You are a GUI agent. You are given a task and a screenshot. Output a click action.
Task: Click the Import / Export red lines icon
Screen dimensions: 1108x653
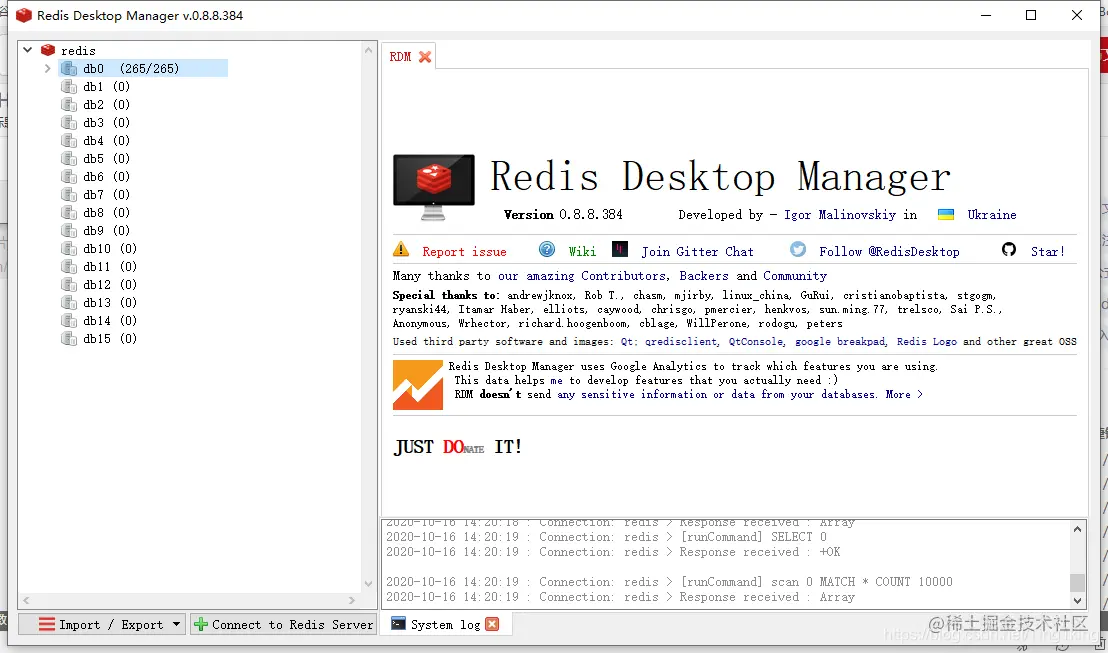47,624
